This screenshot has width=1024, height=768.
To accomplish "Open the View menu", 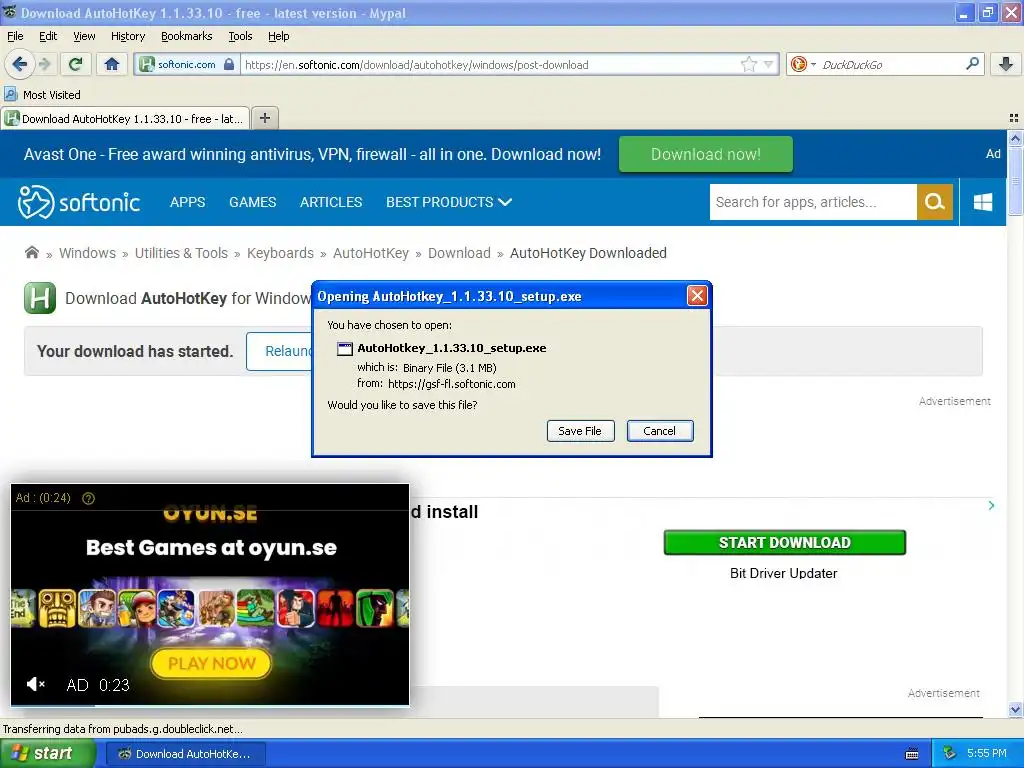I will 84,36.
